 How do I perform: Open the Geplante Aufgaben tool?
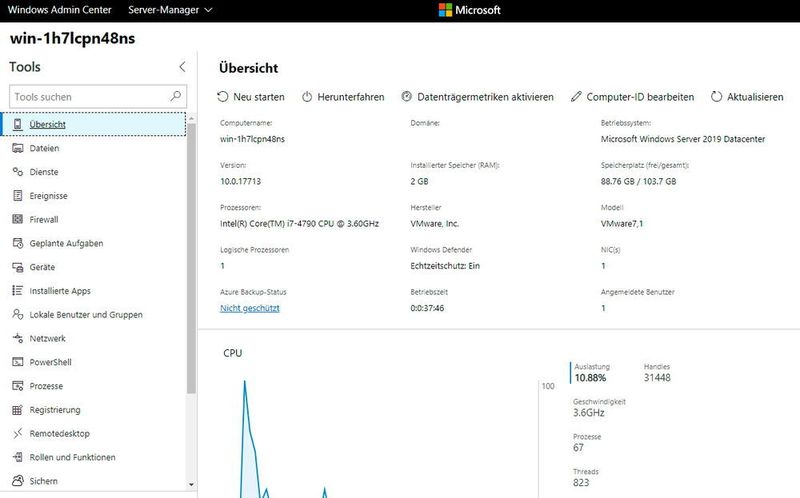click(94, 243)
